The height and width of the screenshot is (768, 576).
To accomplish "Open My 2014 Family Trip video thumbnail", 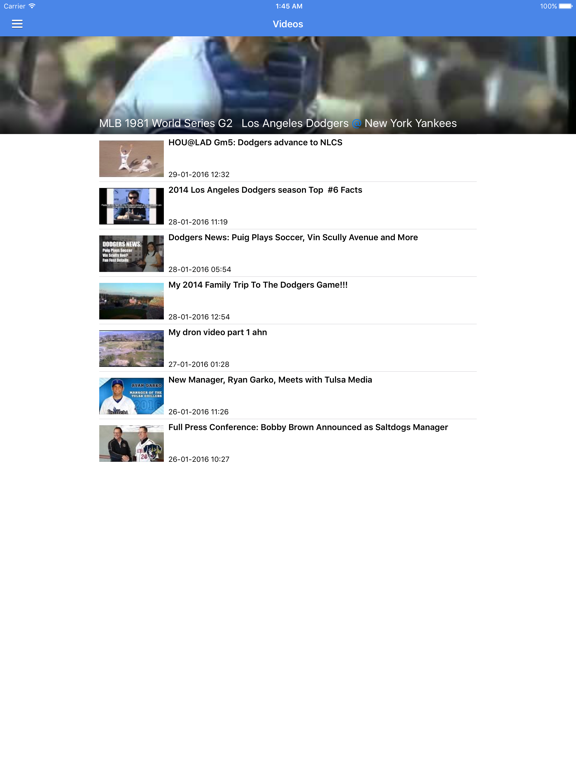I will coord(131,301).
